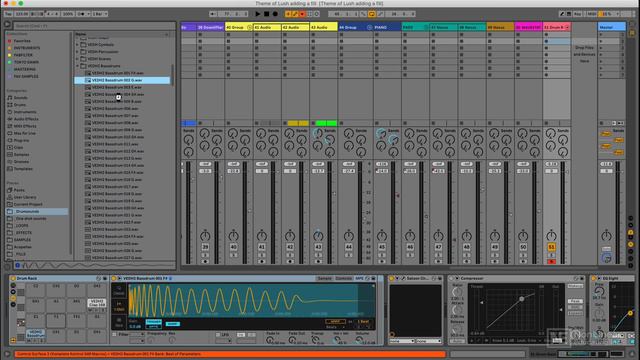
Task: Expand the VEDM Cymbals folder
Action: point(78,44)
